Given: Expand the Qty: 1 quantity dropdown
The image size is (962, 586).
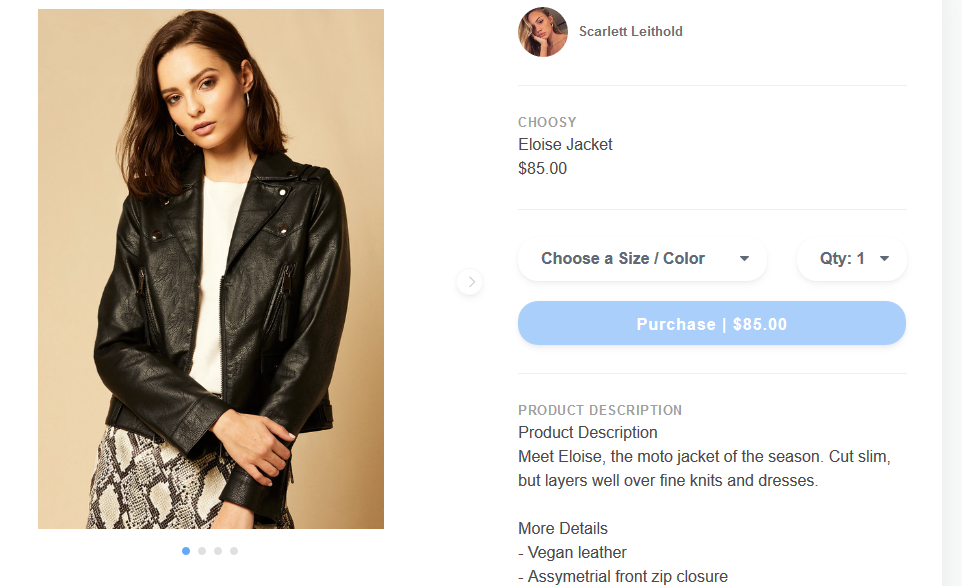Looking at the screenshot, I should [x=842, y=259].
